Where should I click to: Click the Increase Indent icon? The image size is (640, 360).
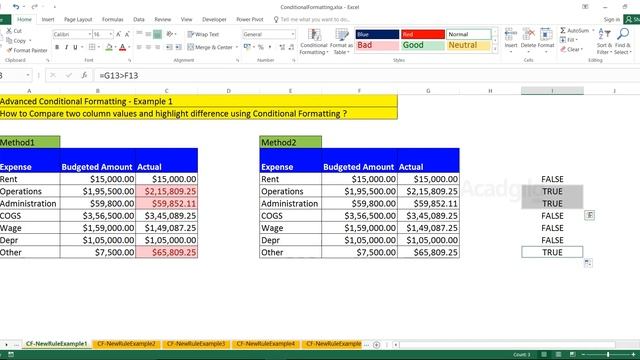point(178,47)
